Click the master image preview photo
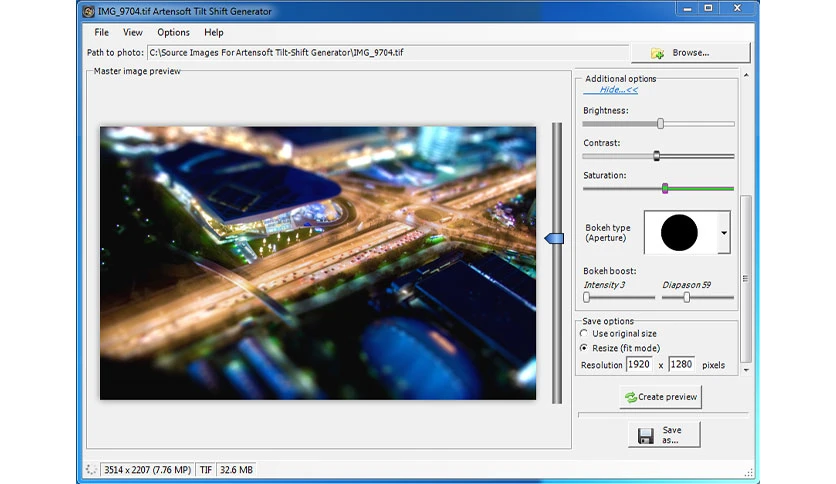Image resolution: width=836 pixels, height=484 pixels. (x=318, y=263)
